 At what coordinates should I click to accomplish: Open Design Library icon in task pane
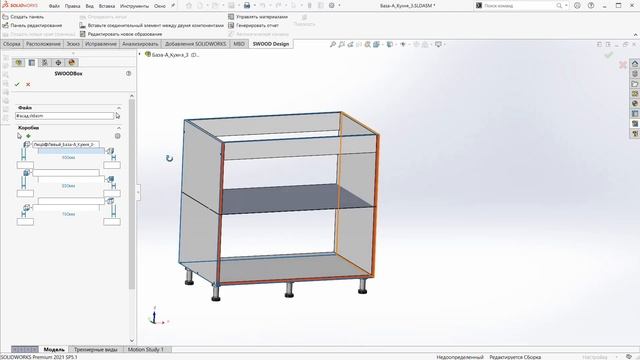[x=635, y=74]
